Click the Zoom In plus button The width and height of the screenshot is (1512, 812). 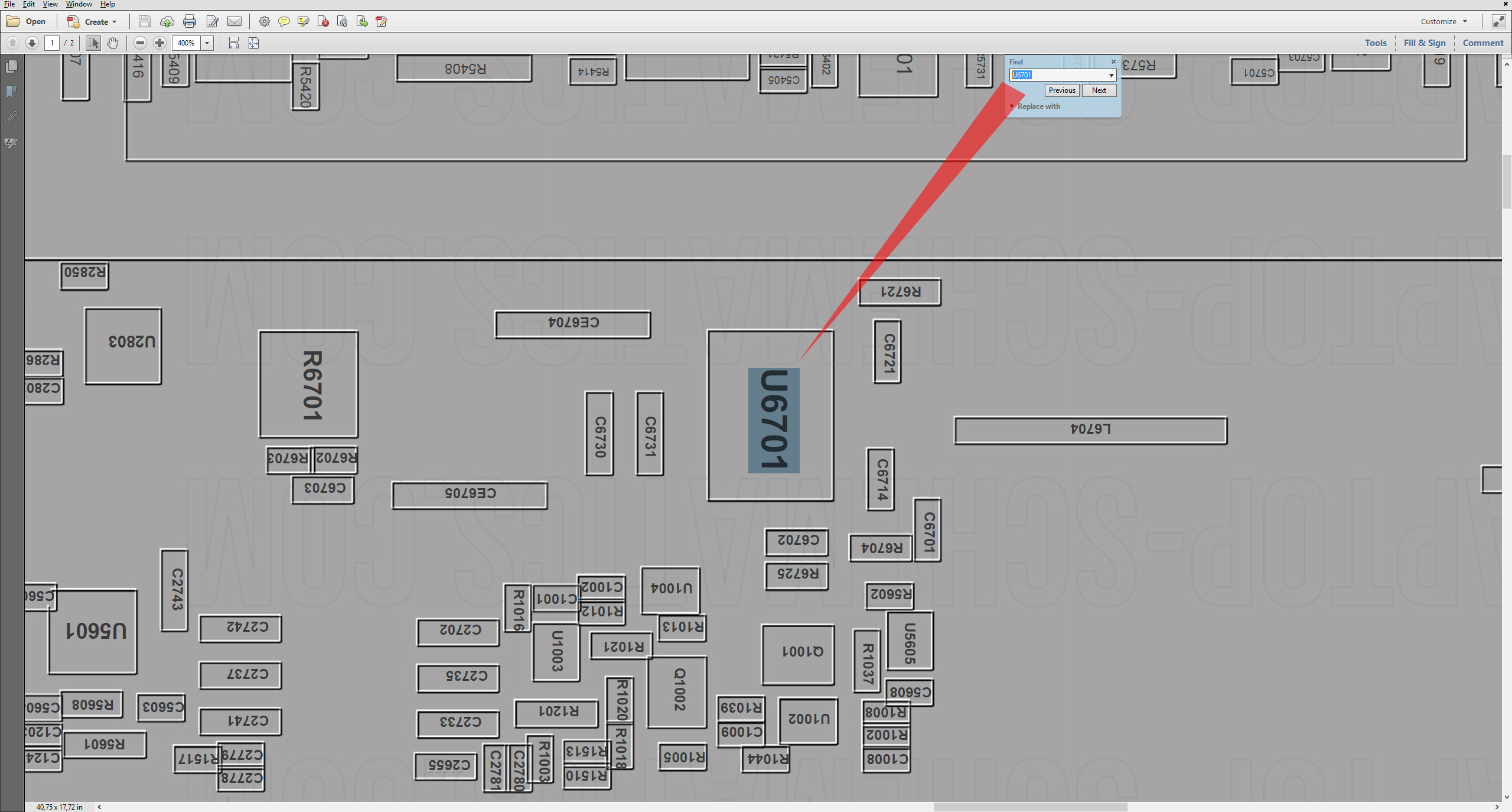[x=159, y=43]
